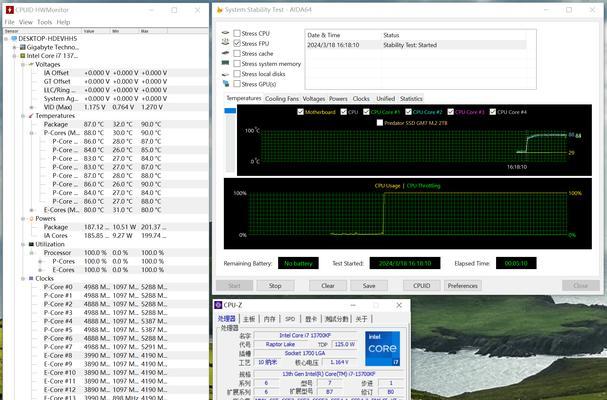
Task: Expand the VID (Max) voltage node
Action: click(32, 107)
